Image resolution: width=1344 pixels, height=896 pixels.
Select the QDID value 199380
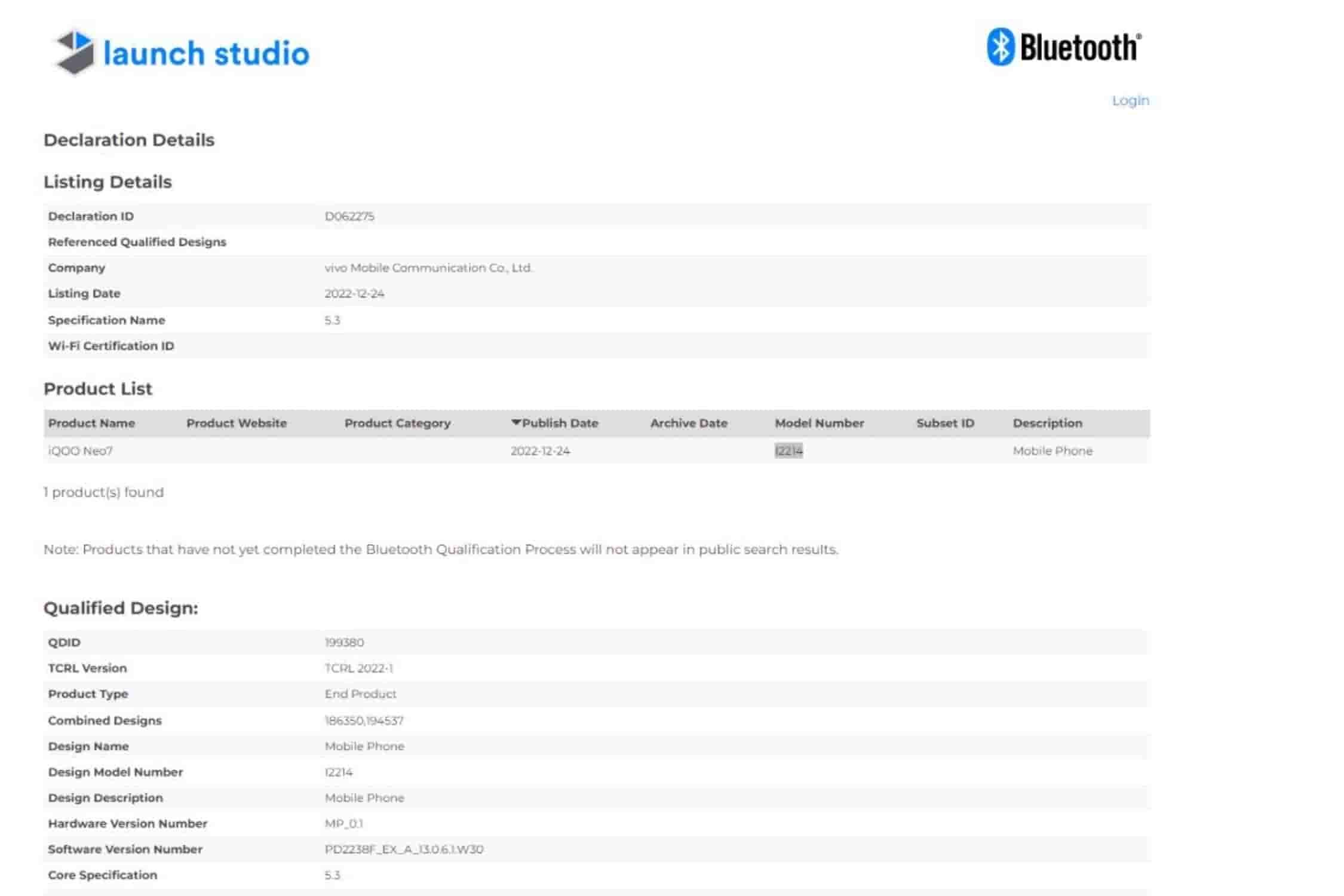(345, 642)
